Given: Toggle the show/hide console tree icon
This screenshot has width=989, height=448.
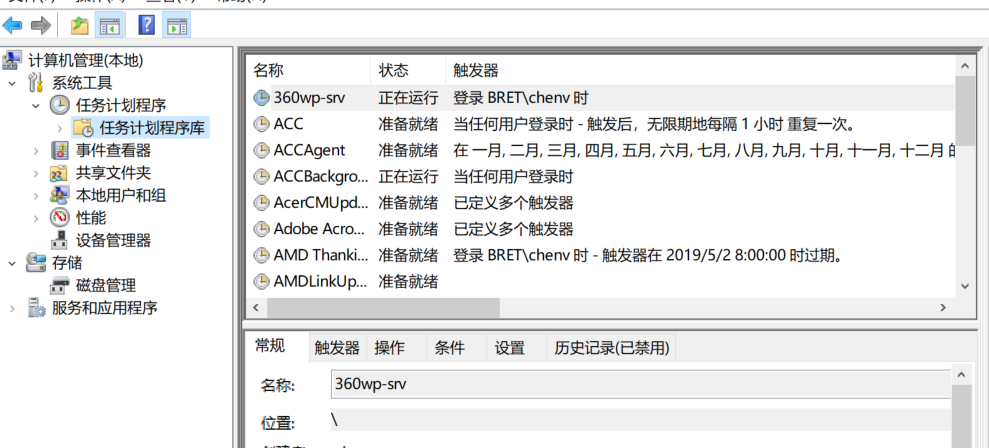Looking at the screenshot, I should [110, 25].
